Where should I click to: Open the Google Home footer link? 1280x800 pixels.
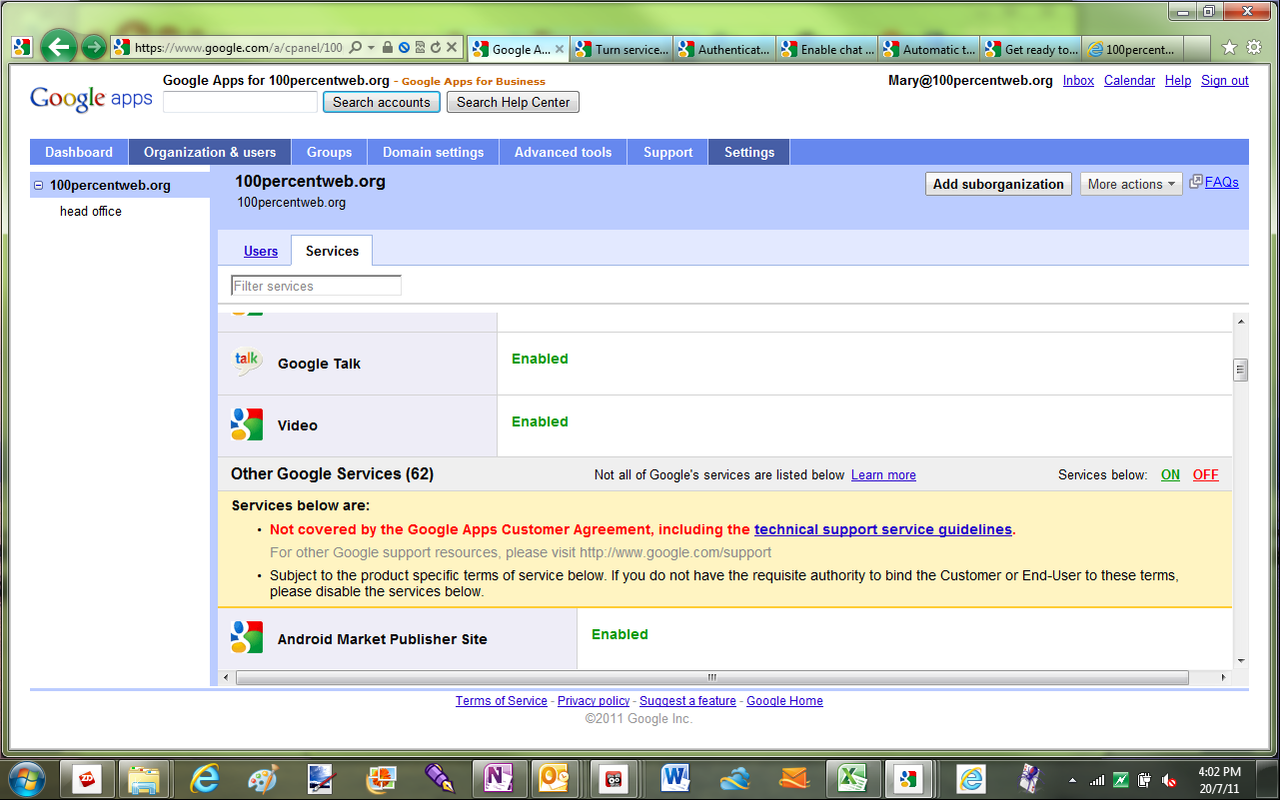(785, 701)
